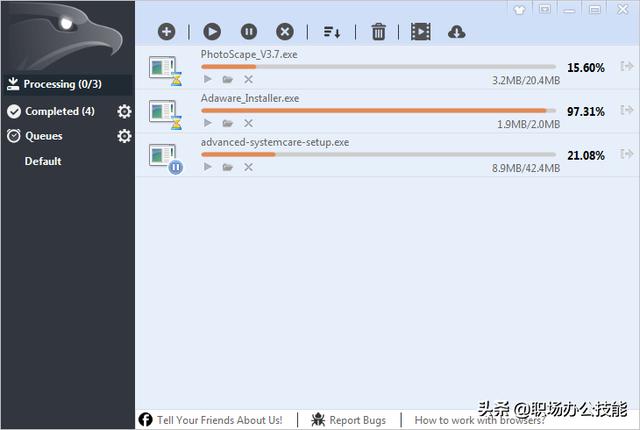640x430 pixels.
Task: Click export arrow icon on PhotoScape row
Action: tap(627, 66)
